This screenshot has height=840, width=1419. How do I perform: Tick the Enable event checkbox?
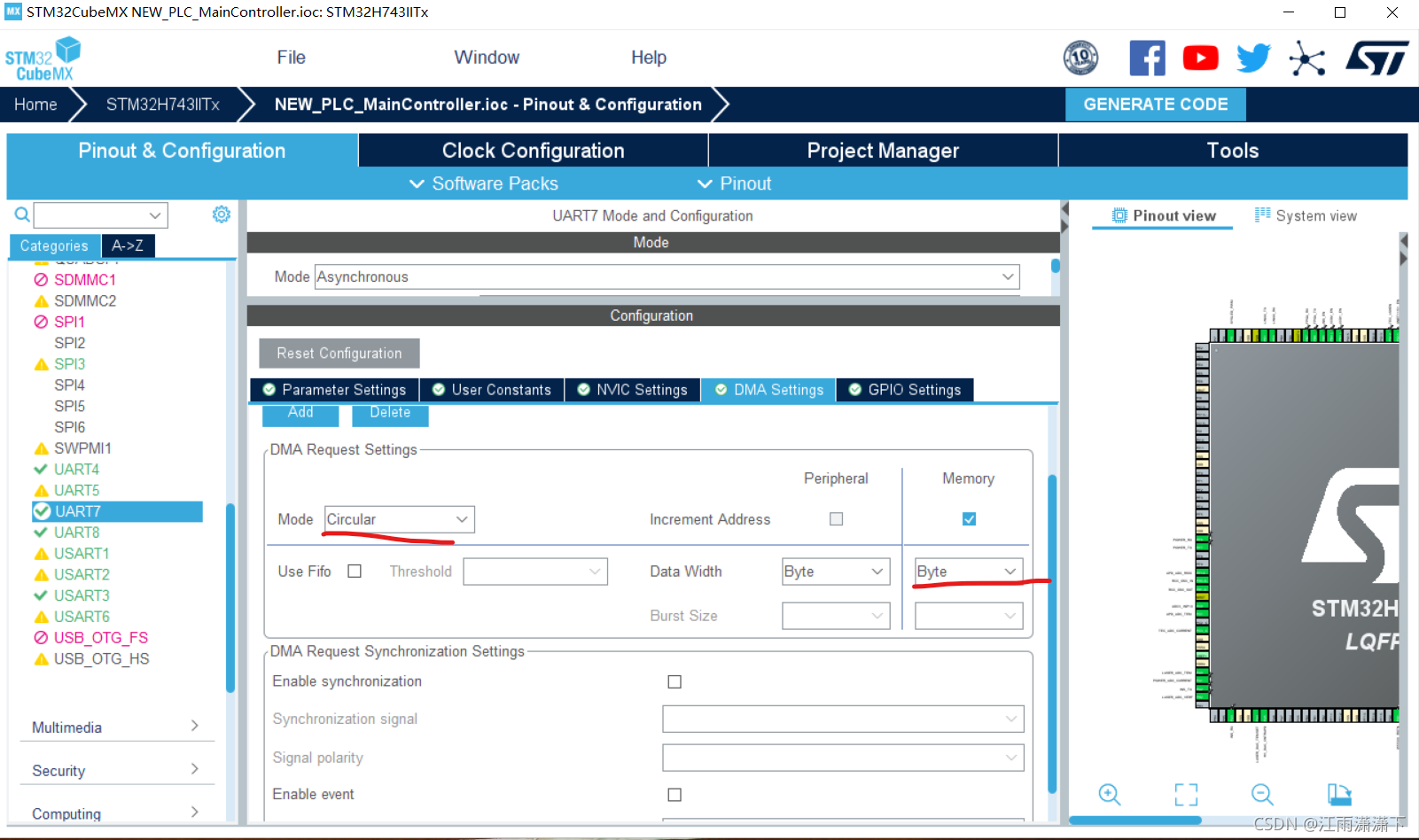pyautogui.click(x=674, y=795)
